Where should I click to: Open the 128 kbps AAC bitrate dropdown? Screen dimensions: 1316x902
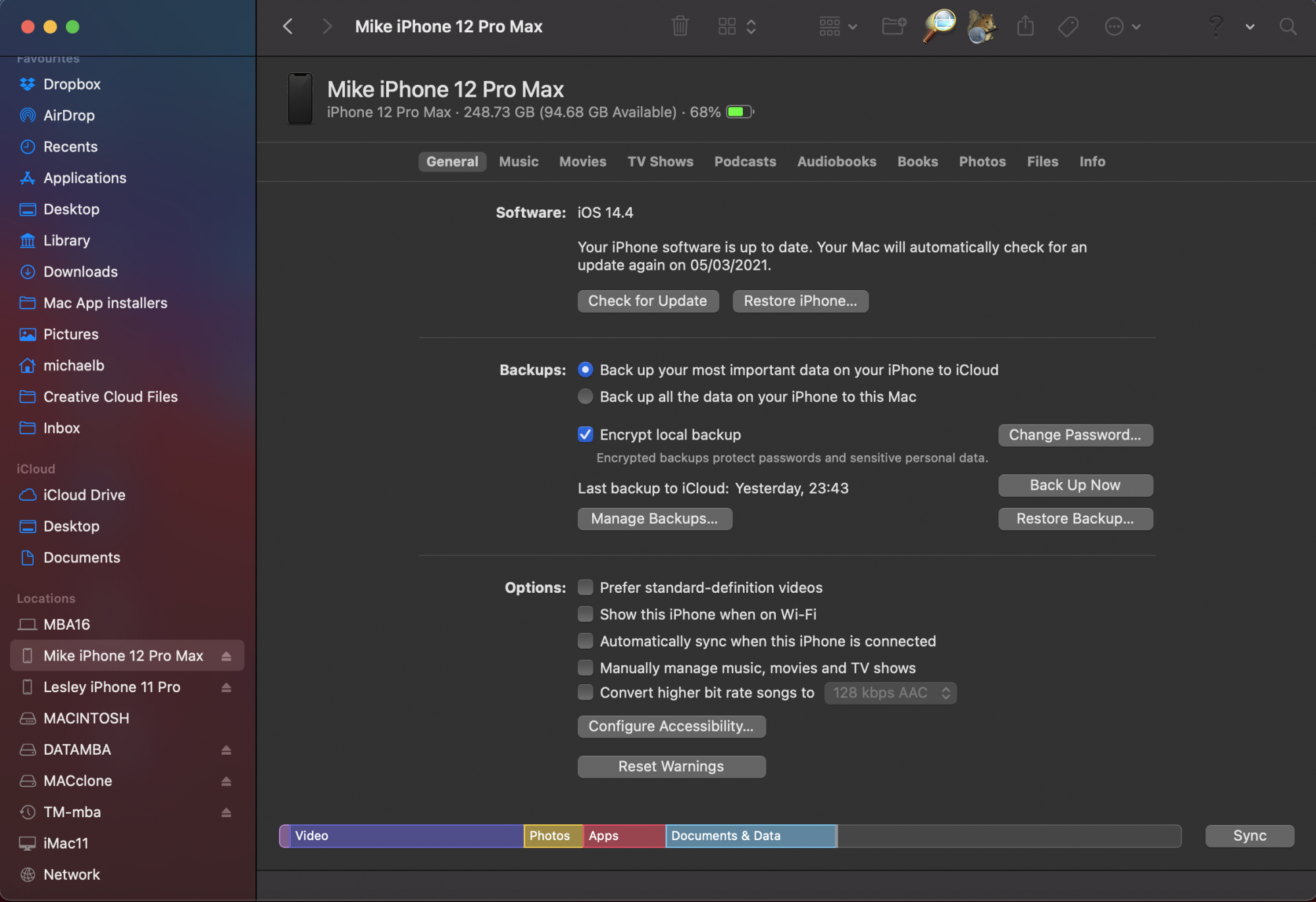(890, 693)
